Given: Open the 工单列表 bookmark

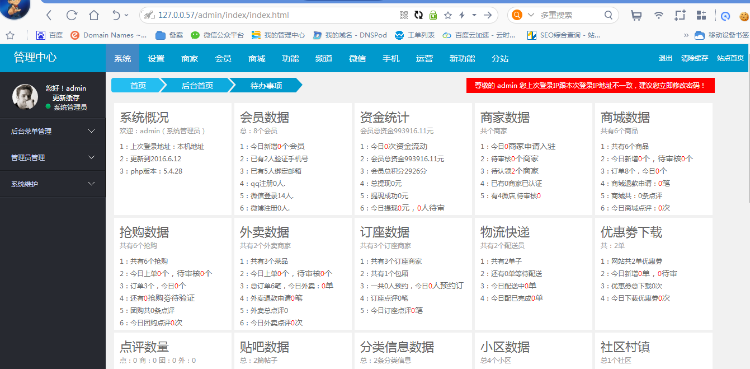Looking at the screenshot, I should (x=414, y=35).
